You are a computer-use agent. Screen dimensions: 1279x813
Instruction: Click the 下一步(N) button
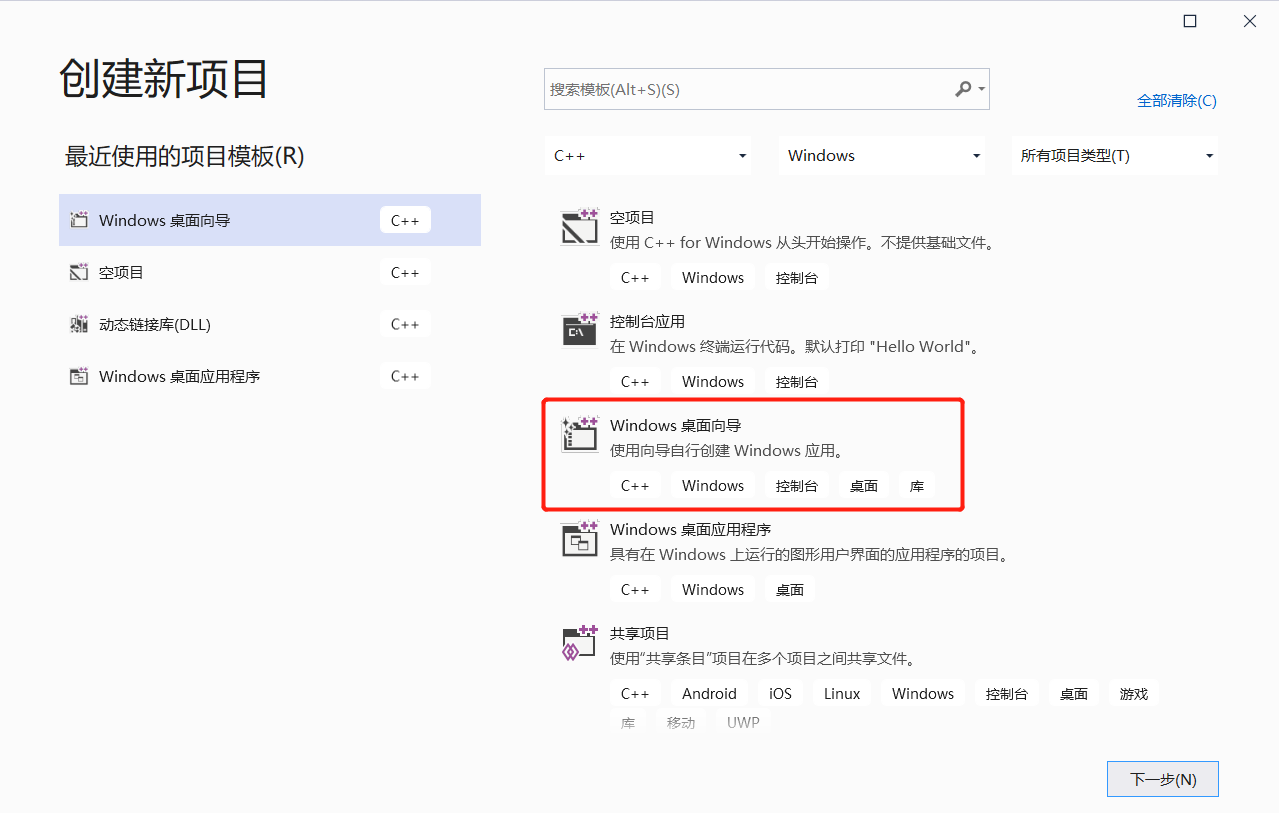click(1163, 779)
